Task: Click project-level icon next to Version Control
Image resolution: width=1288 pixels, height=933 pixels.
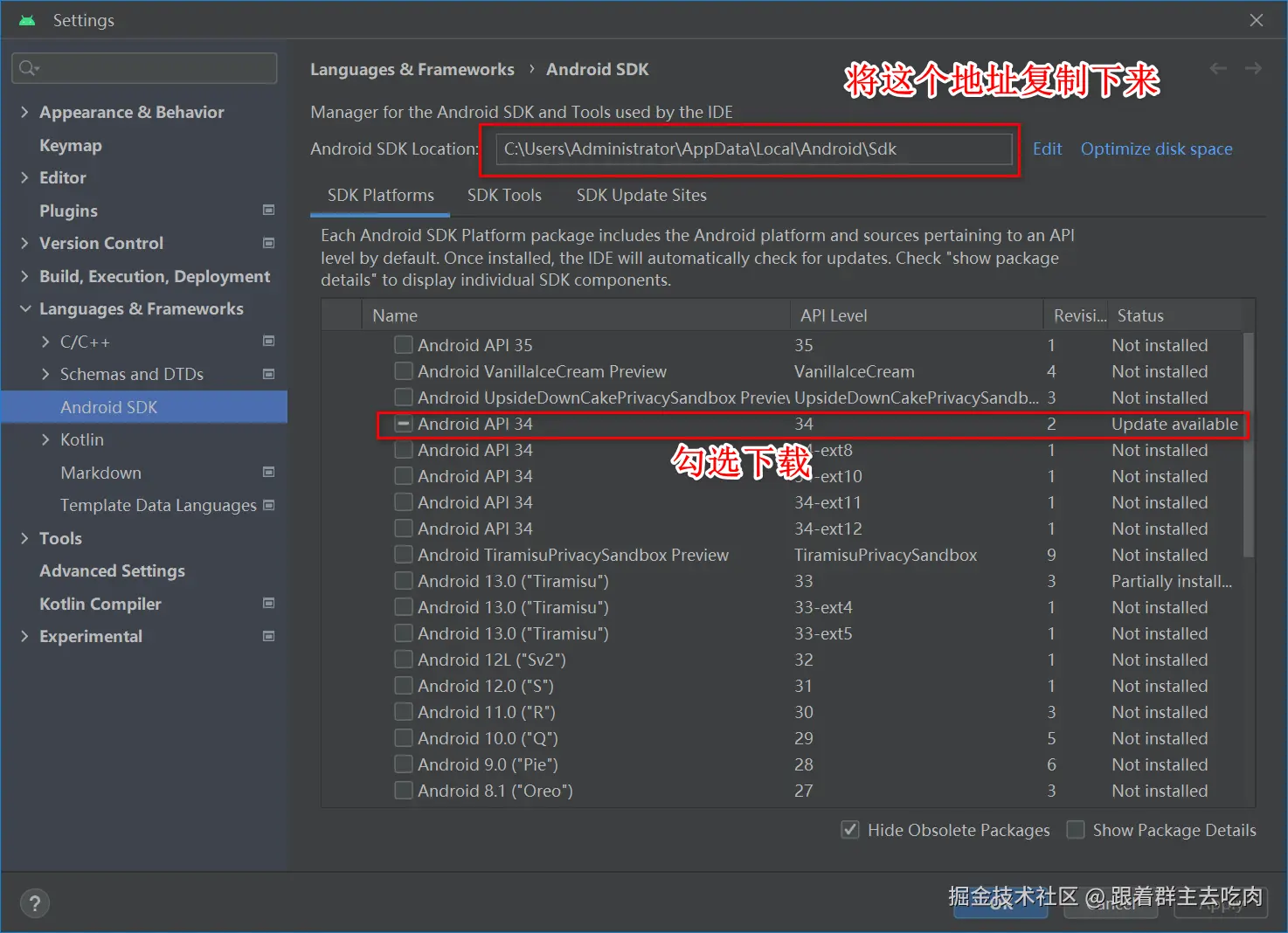Action: tap(269, 243)
